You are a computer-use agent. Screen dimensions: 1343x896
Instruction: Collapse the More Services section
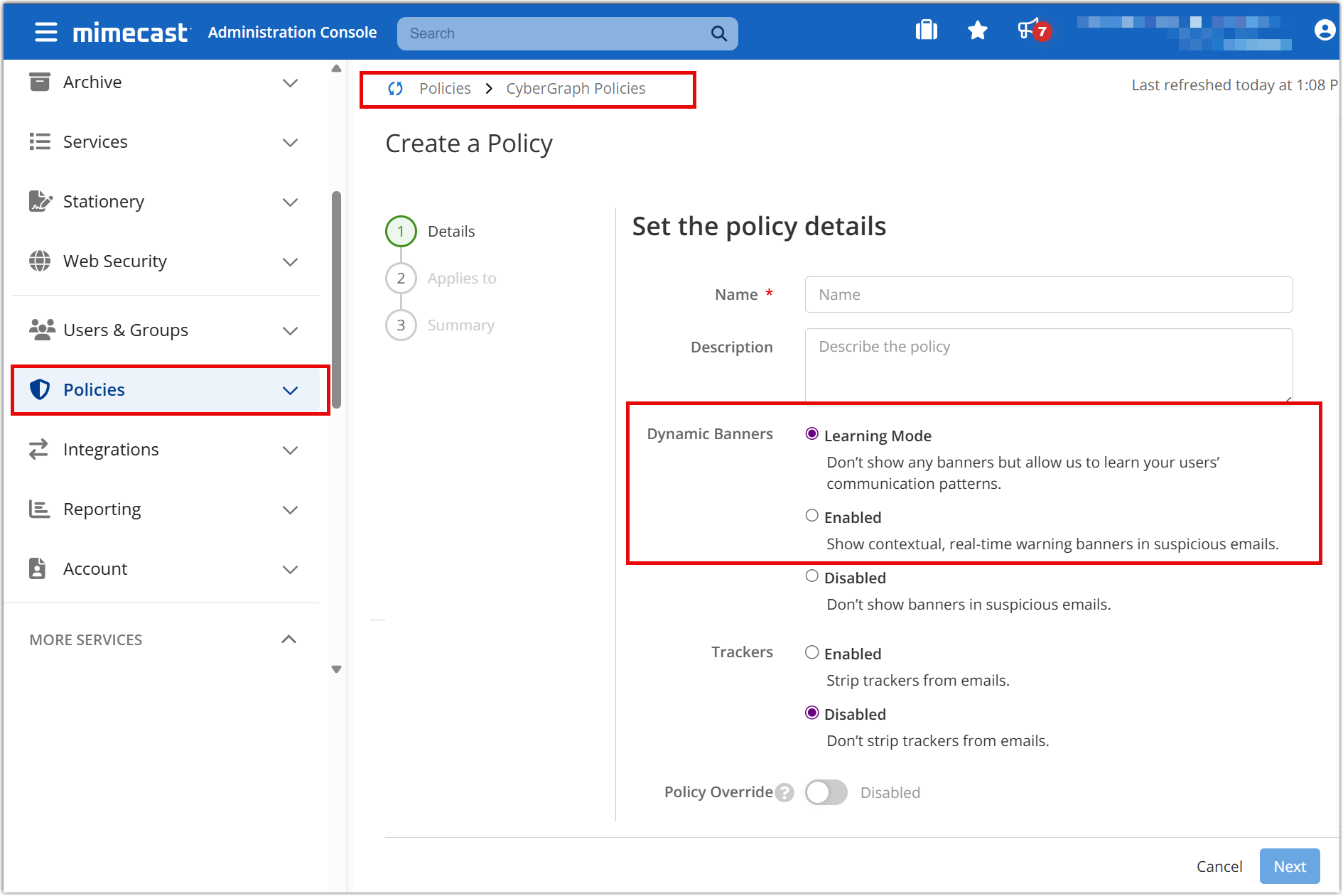(288, 639)
